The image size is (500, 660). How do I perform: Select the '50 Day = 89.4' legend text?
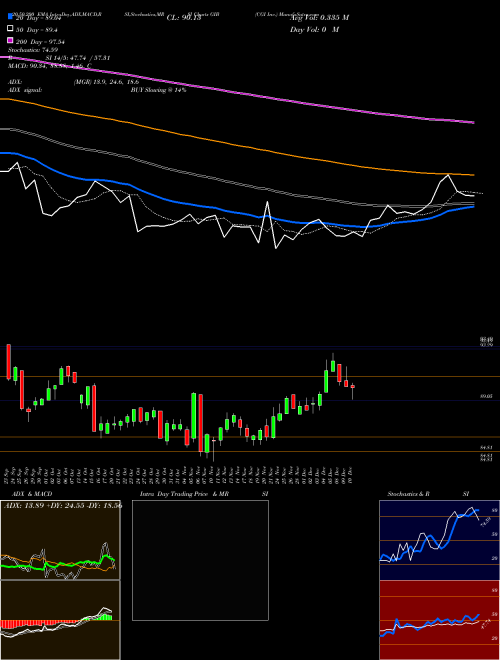tap(37, 30)
